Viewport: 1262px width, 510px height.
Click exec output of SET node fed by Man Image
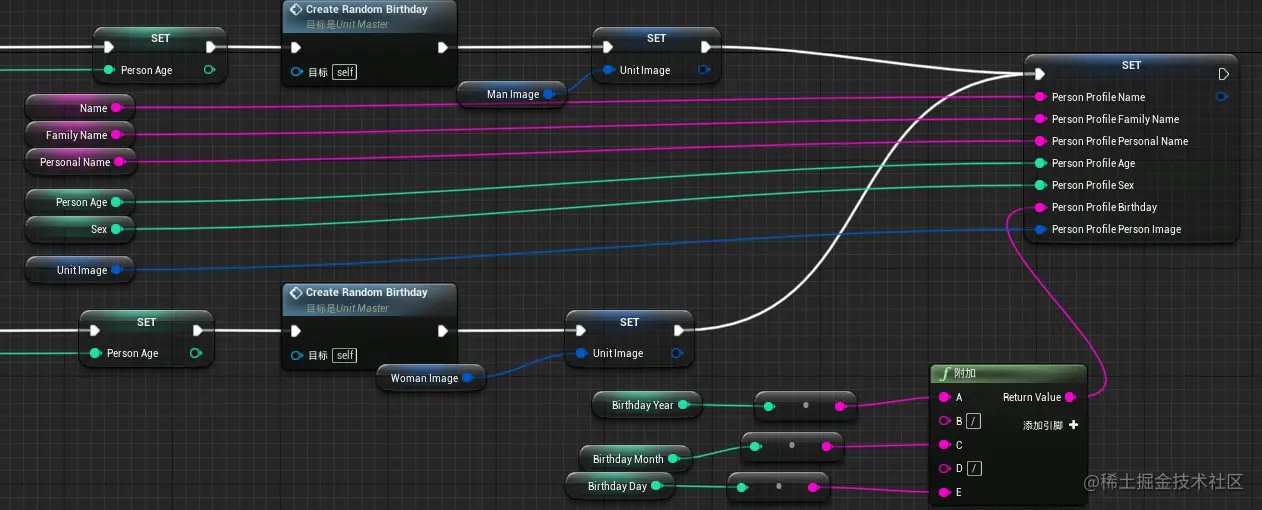[706, 47]
